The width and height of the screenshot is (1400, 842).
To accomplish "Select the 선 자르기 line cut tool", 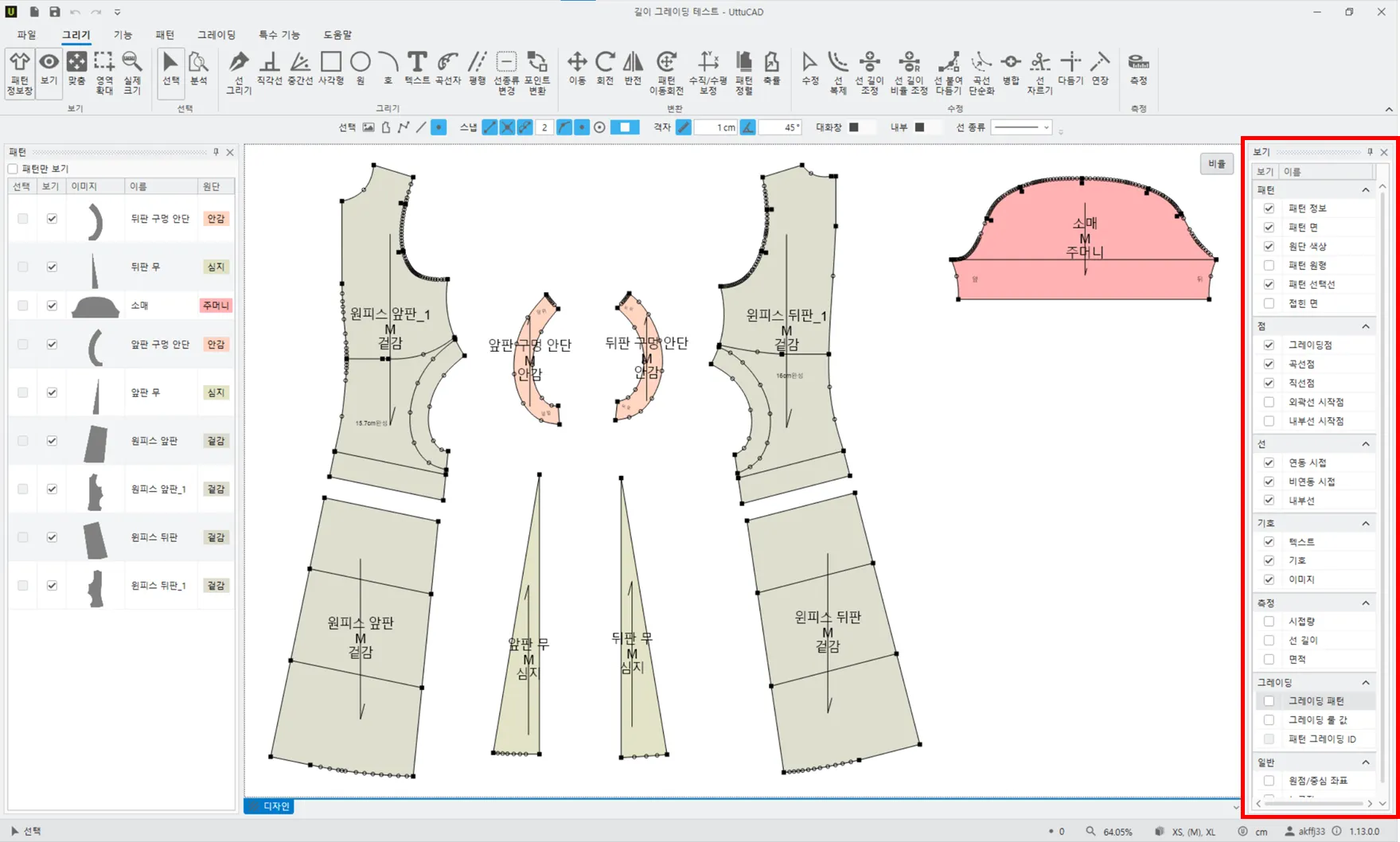I will click(x=1039, y=73).
